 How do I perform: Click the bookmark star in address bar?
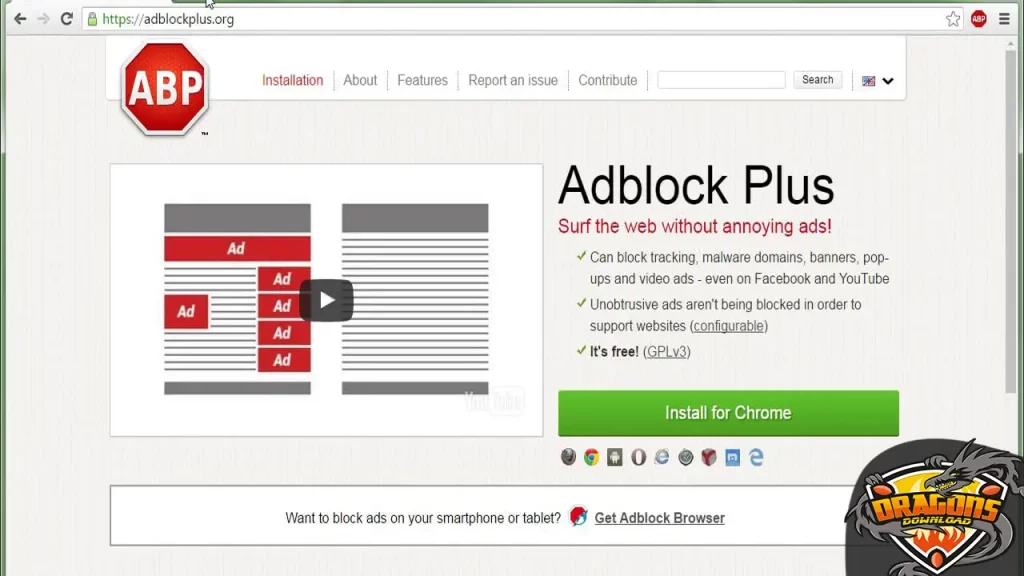953,18
